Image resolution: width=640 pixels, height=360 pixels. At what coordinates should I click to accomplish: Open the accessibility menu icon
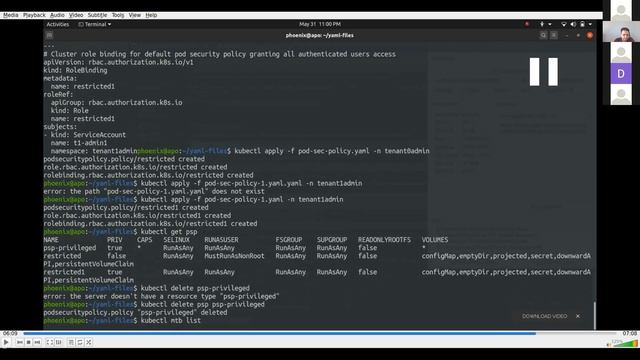(542, 24)
